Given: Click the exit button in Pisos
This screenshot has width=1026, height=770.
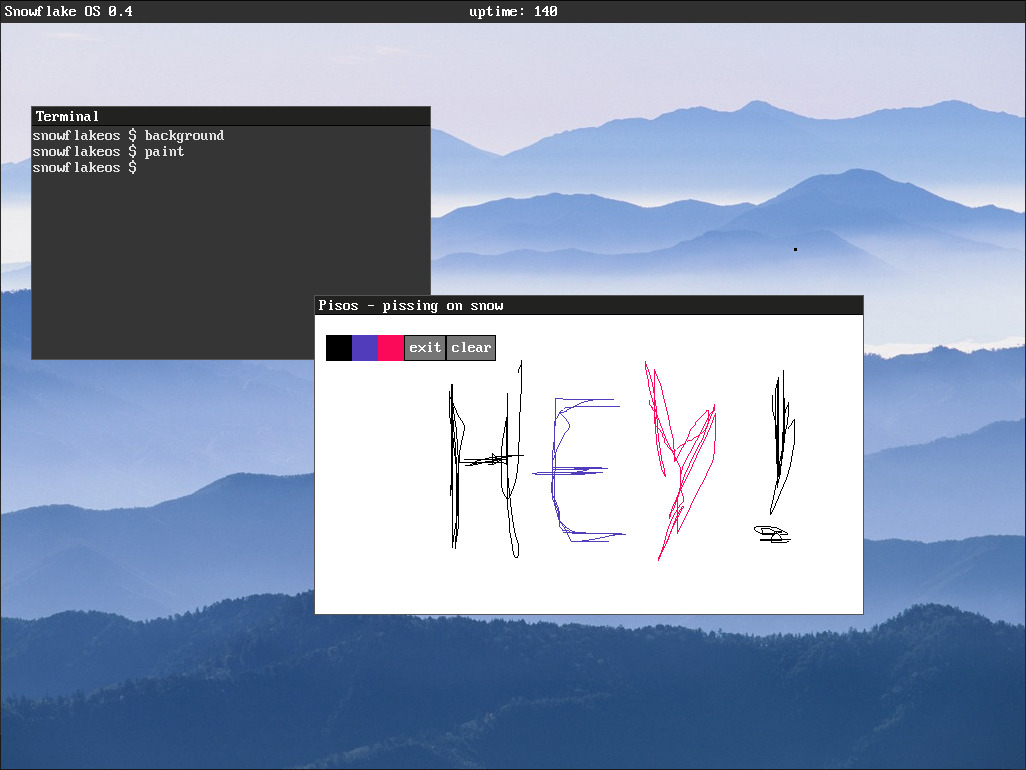Looking at the screenshot, I should [425, 348].
